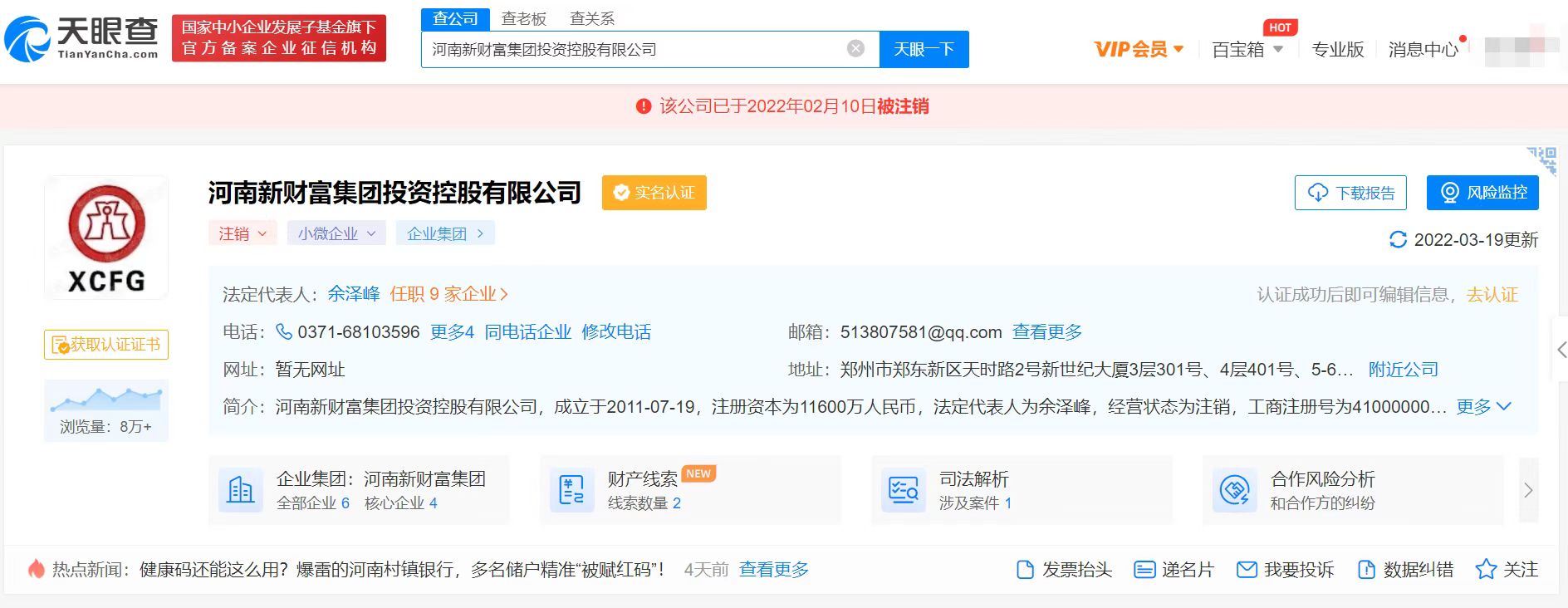Image resolution: width=1568 pixels, height=608 pixels.
Task: Click the QR code corner icon
Action: coord(1542,159)
